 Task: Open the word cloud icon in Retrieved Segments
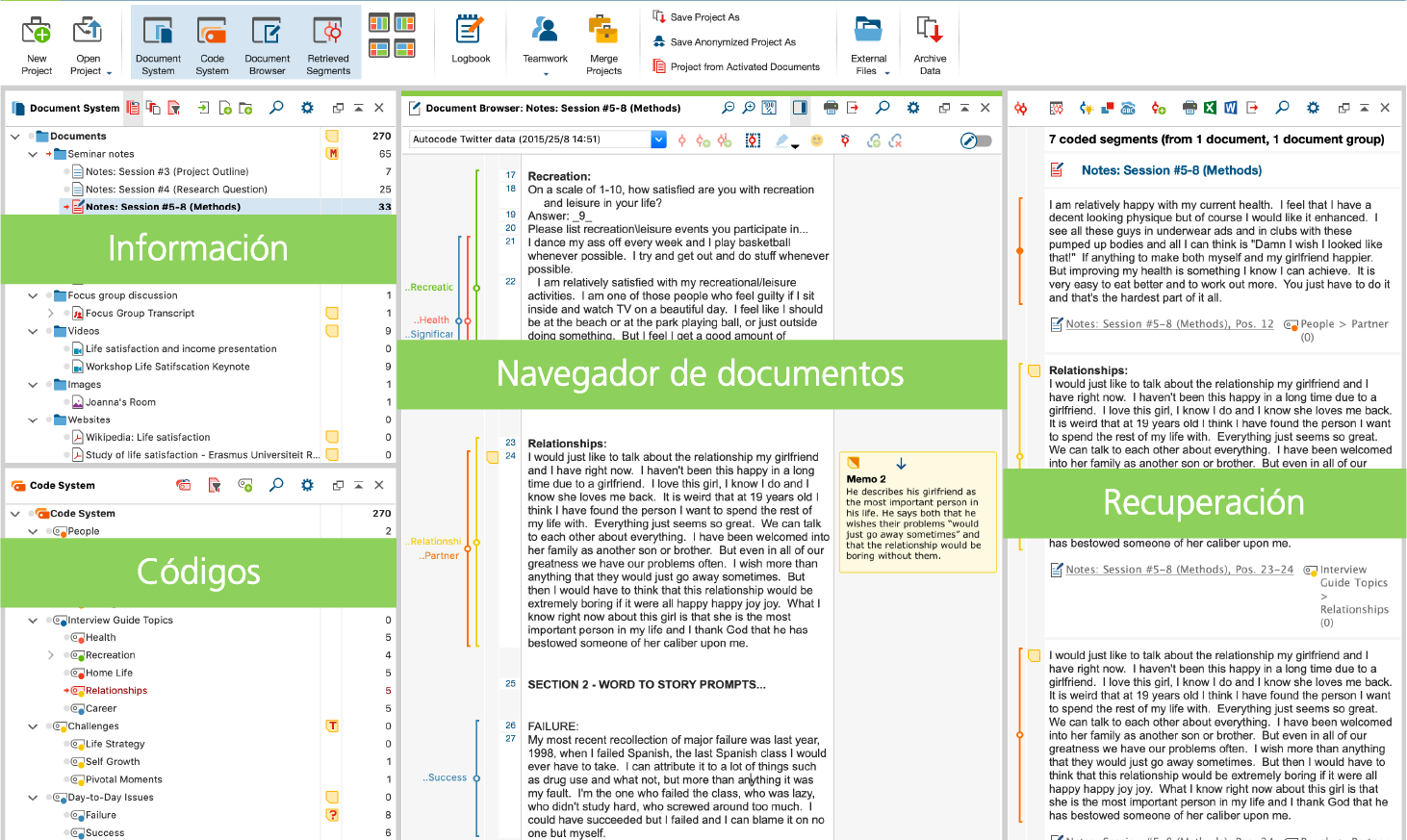coord(1129,108)
